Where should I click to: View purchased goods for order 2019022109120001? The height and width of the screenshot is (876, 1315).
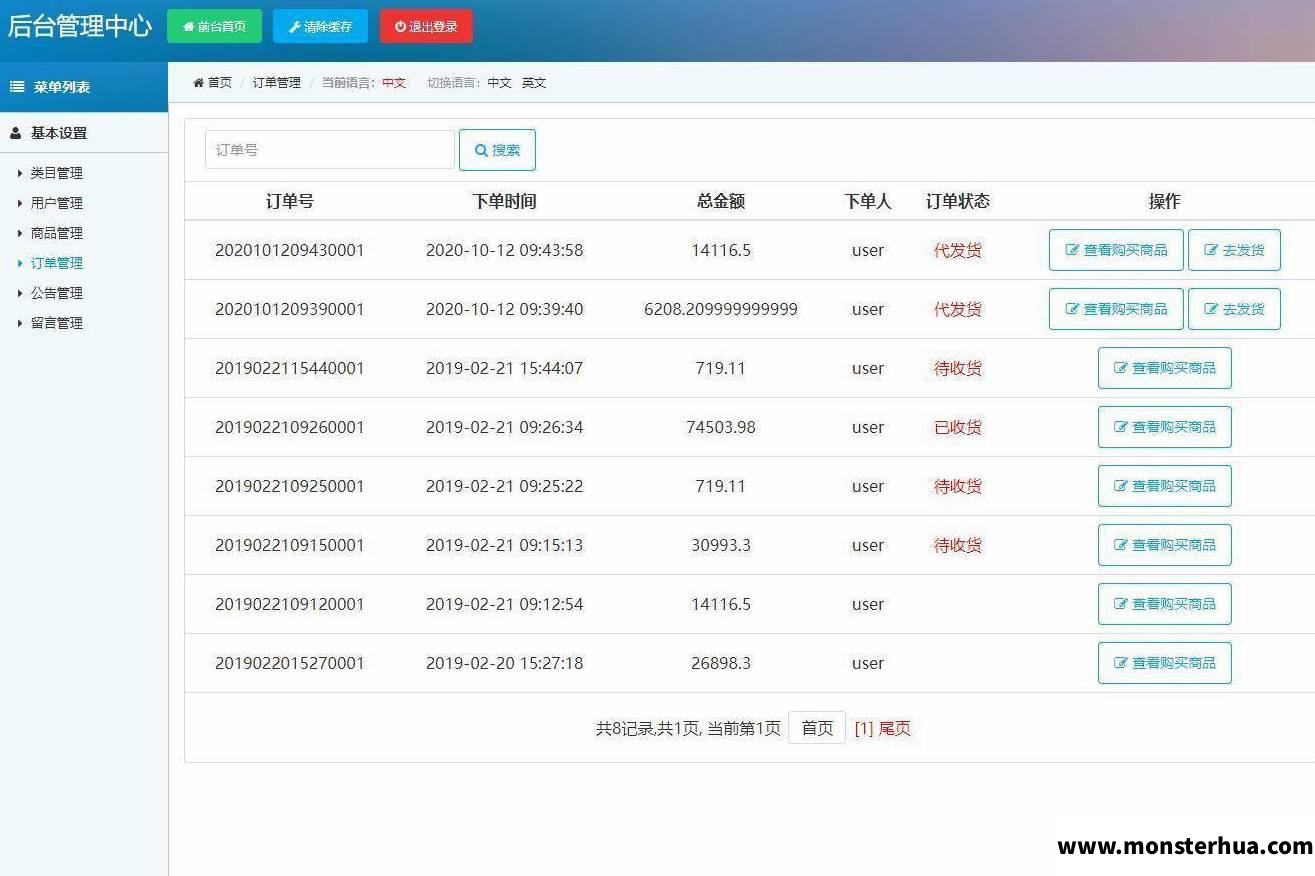(1165, 604)
